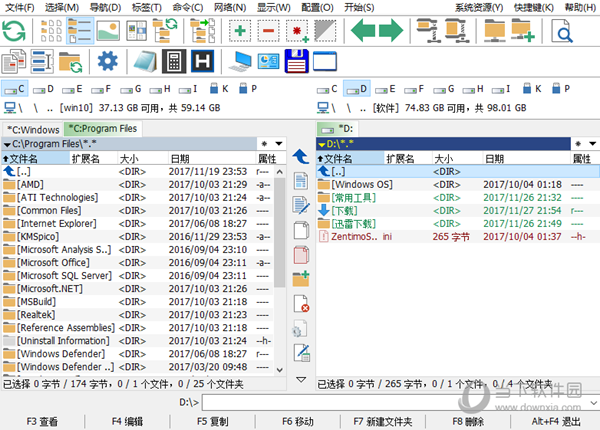This screenshot has height=430, width=600.
Task: Click the synchronize directories folder icon
Action: coord(70,62)
